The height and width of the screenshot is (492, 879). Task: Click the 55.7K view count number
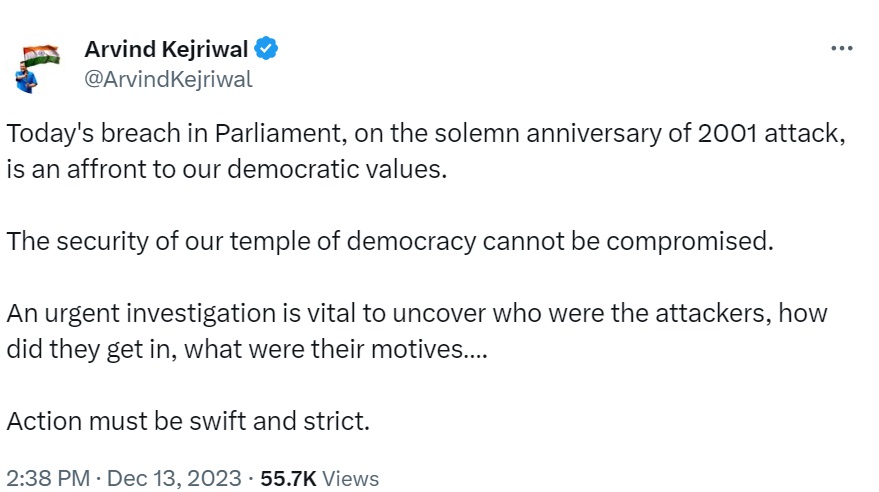pyautogui.click(x=288, y=479)
